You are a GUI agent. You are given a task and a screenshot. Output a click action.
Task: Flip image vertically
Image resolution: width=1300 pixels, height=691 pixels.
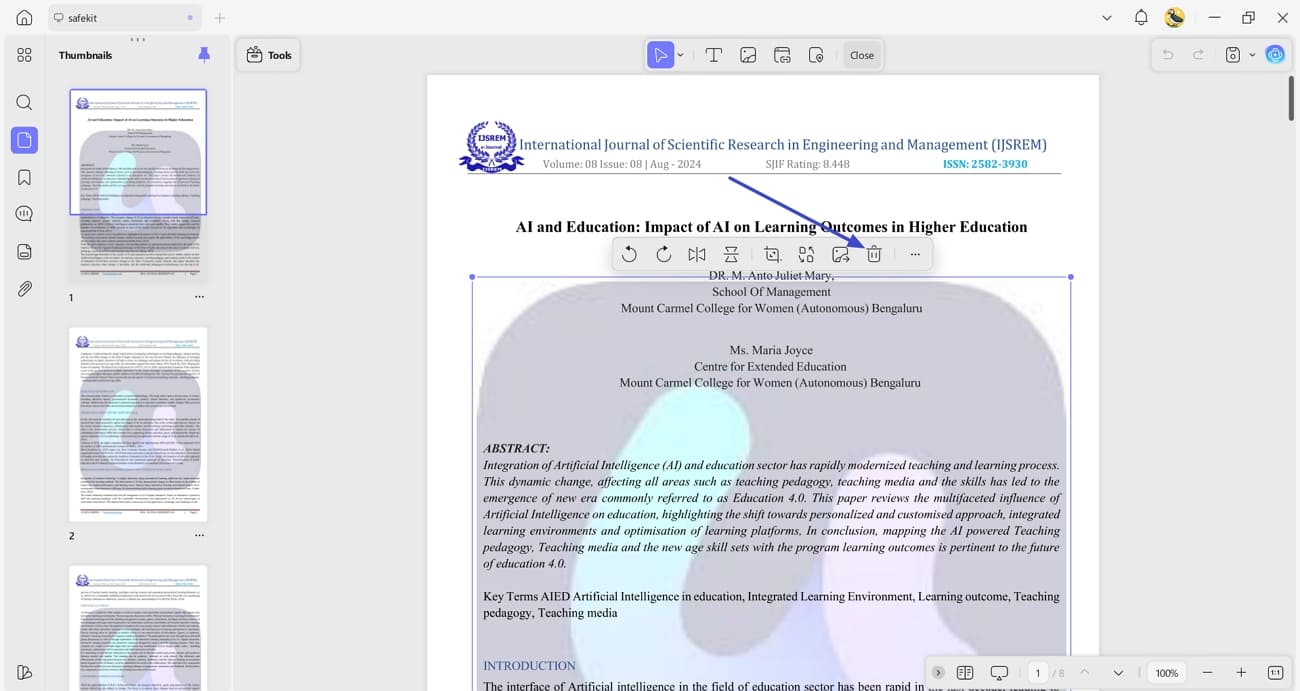click(731, 254)
